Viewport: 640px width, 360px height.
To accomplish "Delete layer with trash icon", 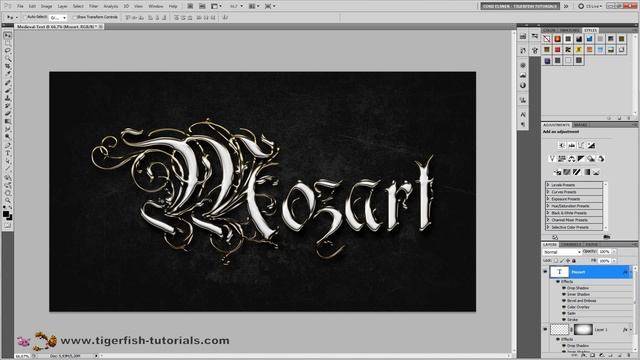I will pos(629,356).
